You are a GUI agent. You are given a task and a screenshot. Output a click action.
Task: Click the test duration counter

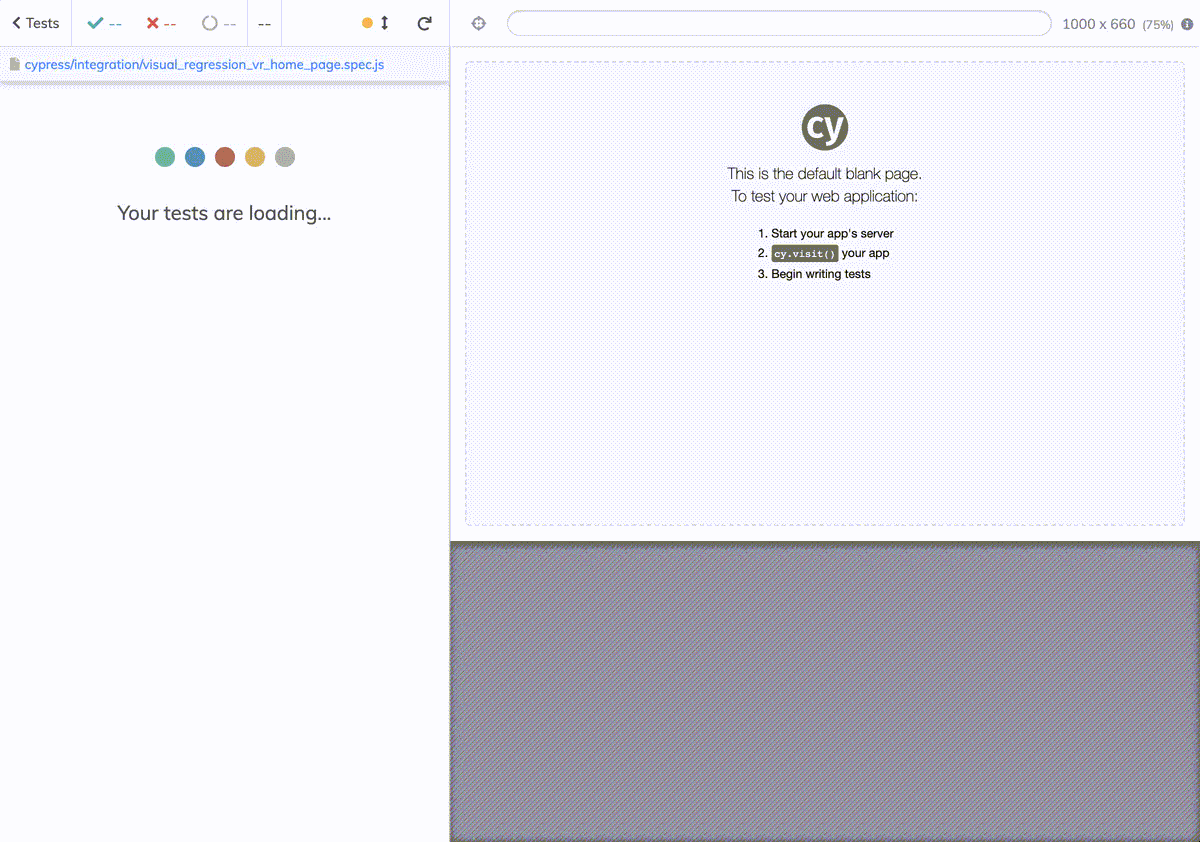[x=264, y=23]
